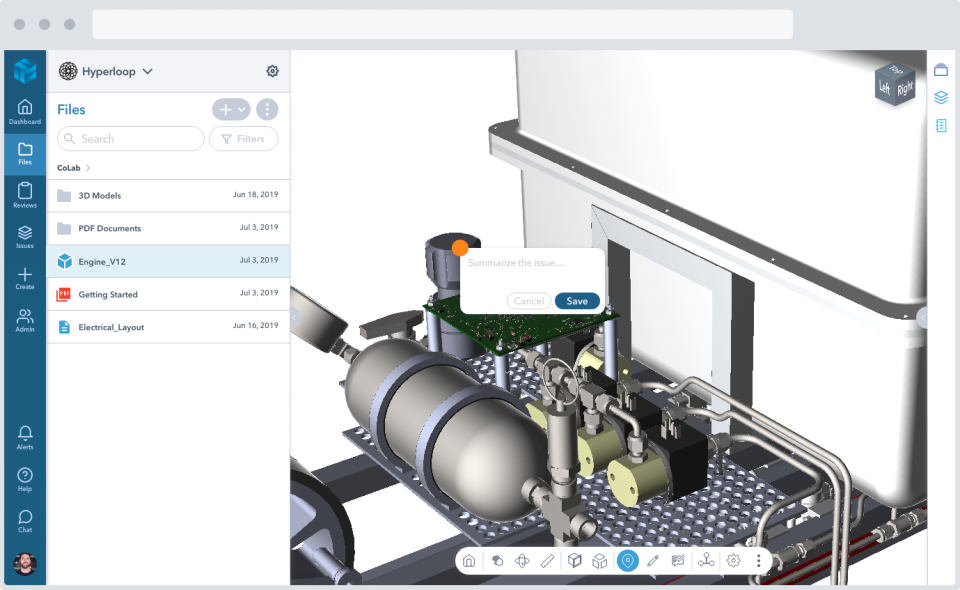Open the Files section in sidebar
Viewport: 960px width, 590px height.
[x=24, y=154]
